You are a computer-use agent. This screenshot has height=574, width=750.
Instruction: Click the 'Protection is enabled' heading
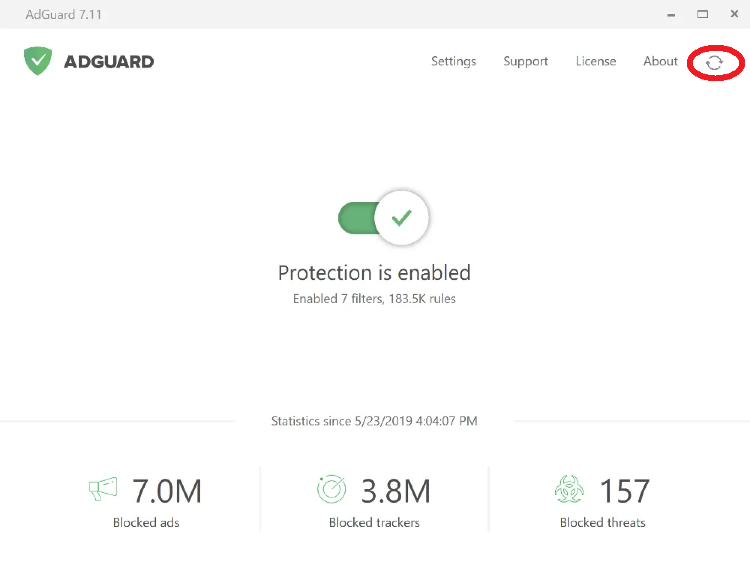point(374,273)
